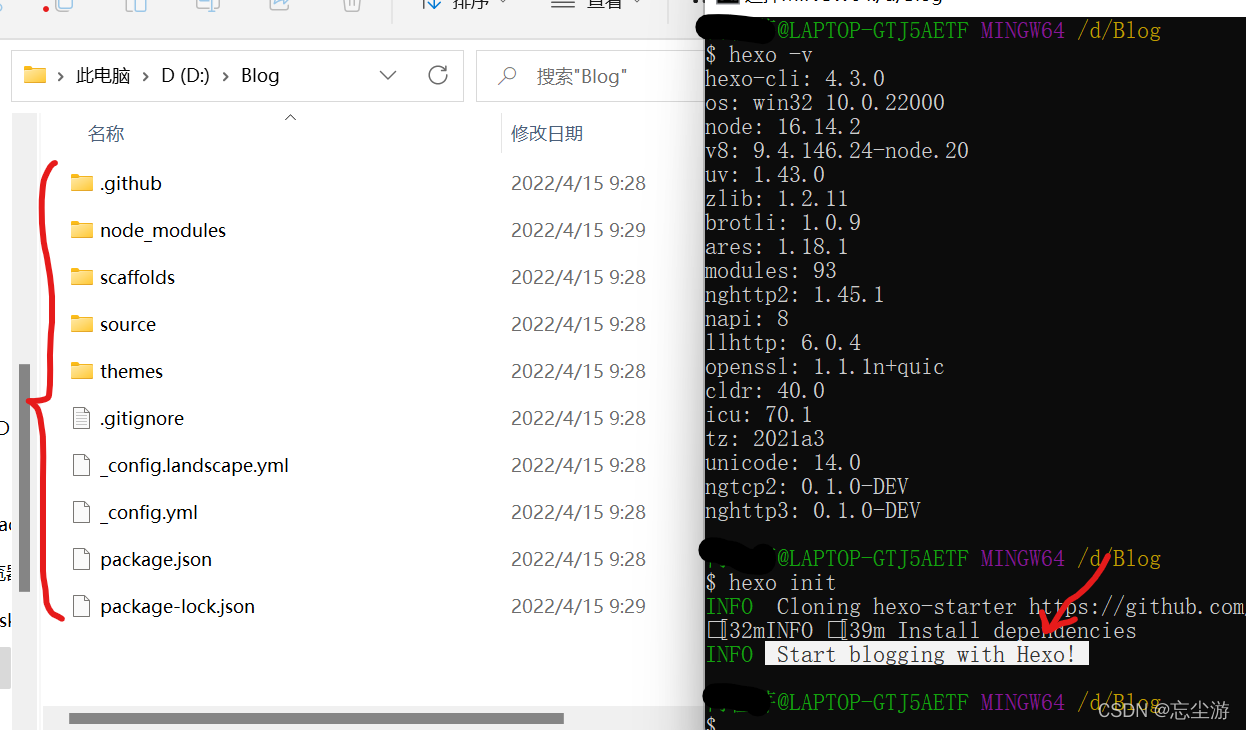This screenshot has height=730, width=1246.
Task: Select the source folder name
Action: [x=128, y=324]
